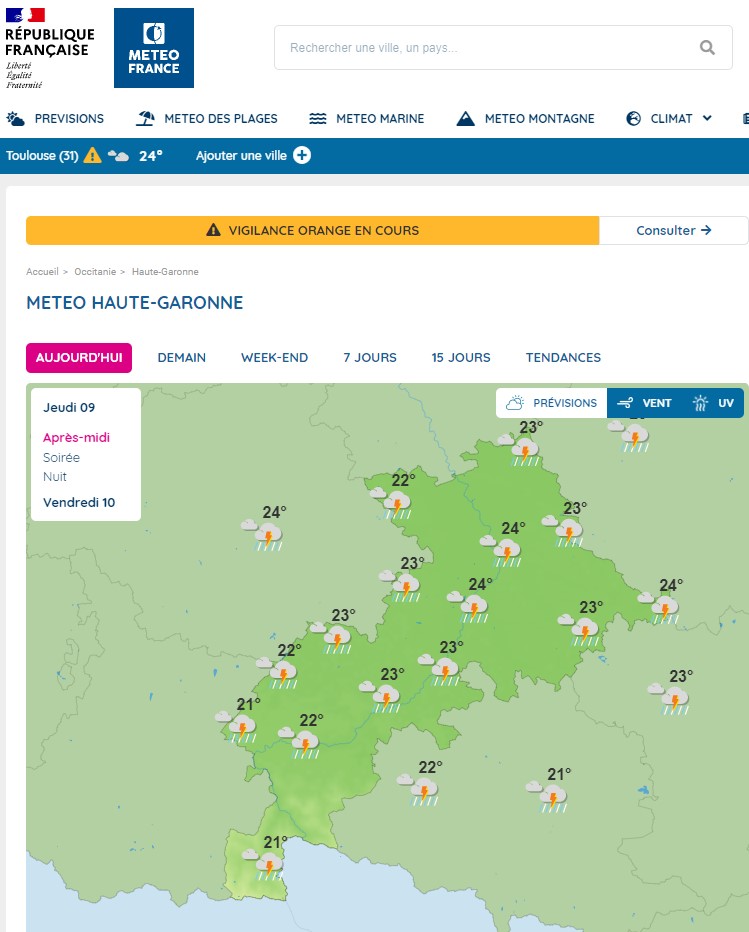The image size is (749, 932).
Task: Expand the Climat dropdown menu
Action: coord(669,118)
